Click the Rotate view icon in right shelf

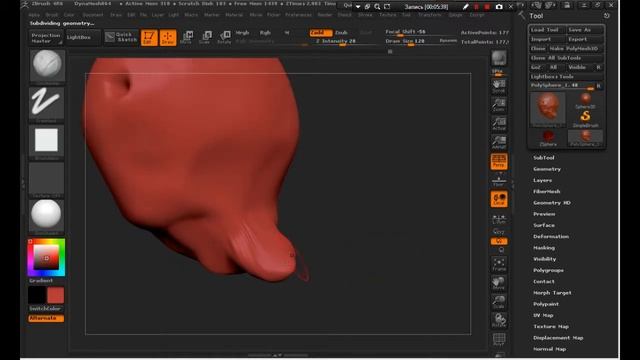click(x=499, y=321)
